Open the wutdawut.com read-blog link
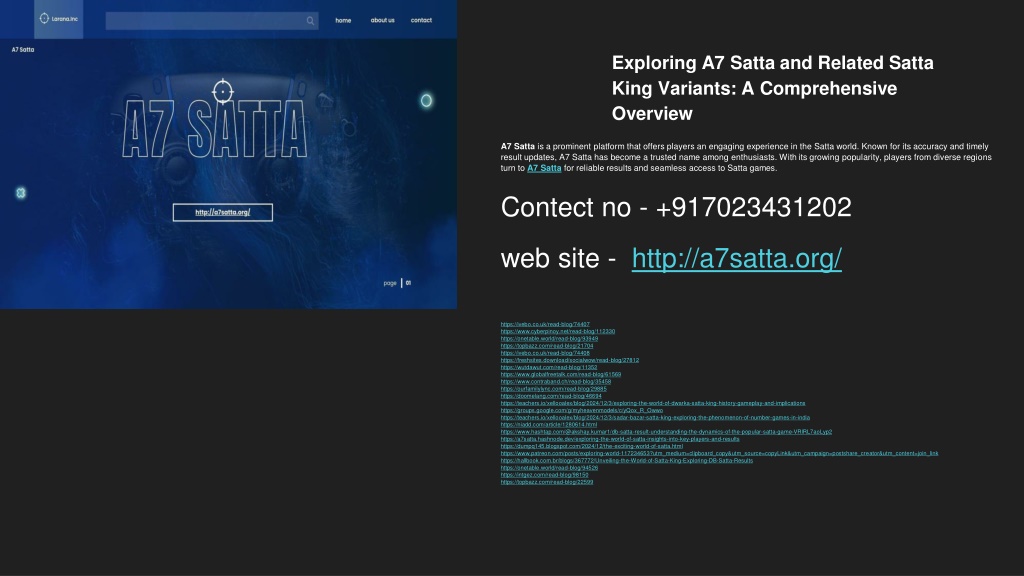Viewport: 1024px width, 576px height. [x=549, y=367]
